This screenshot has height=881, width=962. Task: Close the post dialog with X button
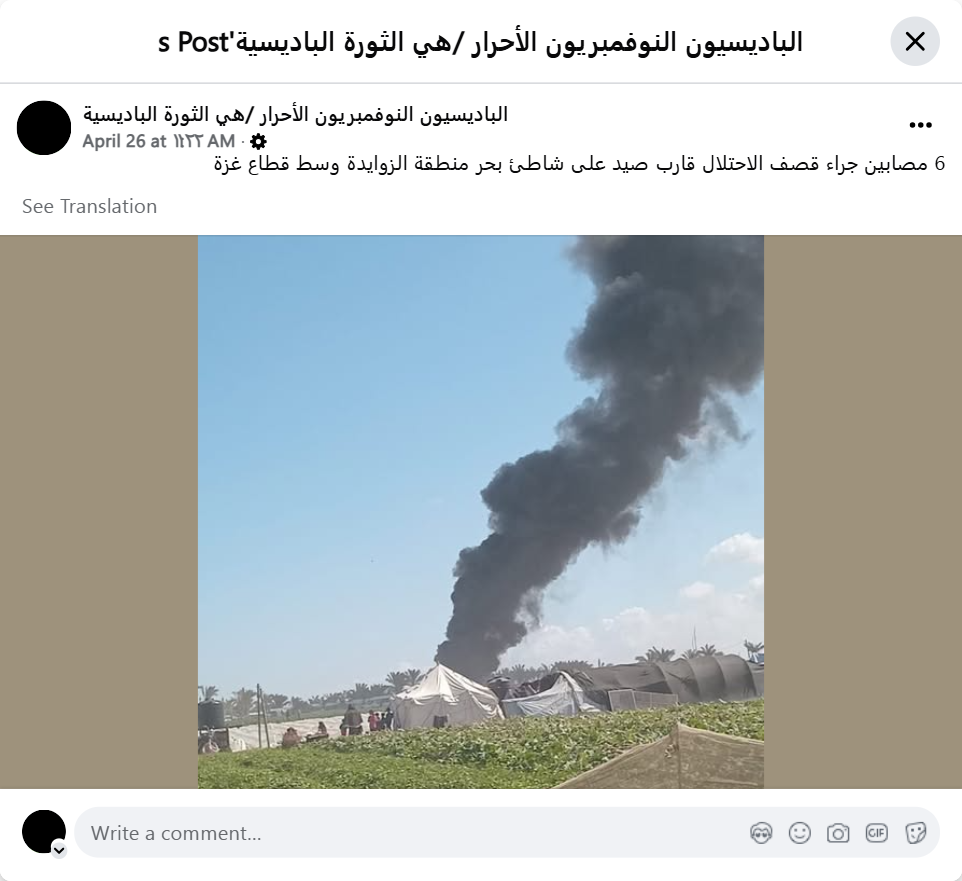[x=915, y=42]
